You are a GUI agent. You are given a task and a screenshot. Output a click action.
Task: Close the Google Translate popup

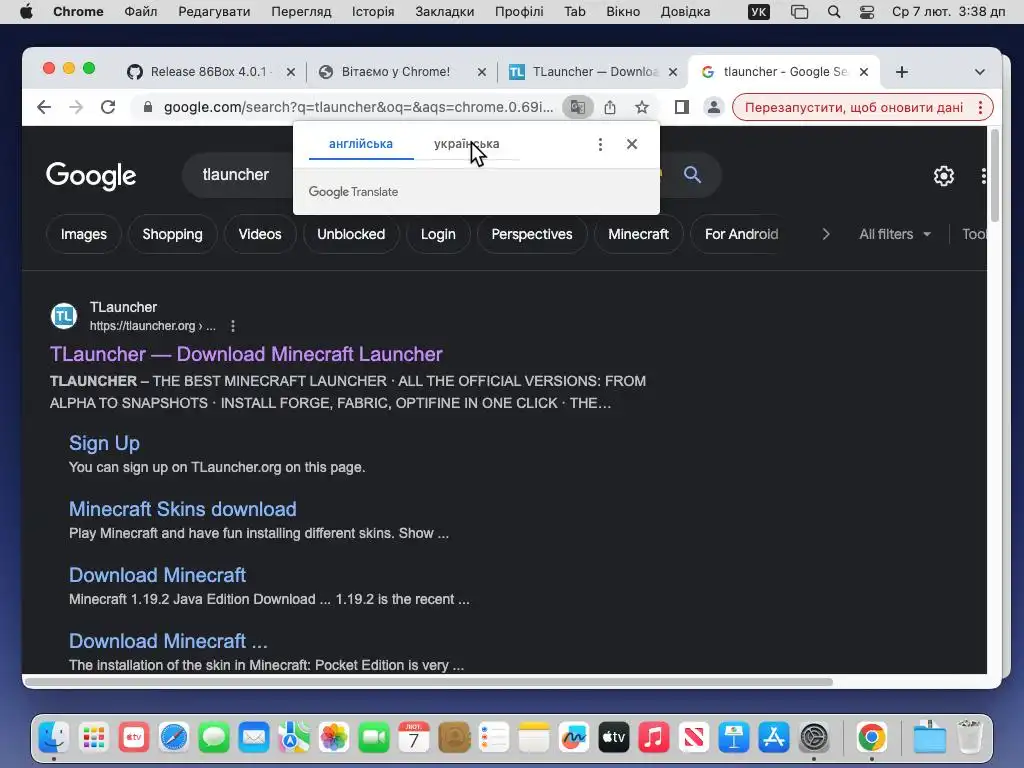click(632, 144)
